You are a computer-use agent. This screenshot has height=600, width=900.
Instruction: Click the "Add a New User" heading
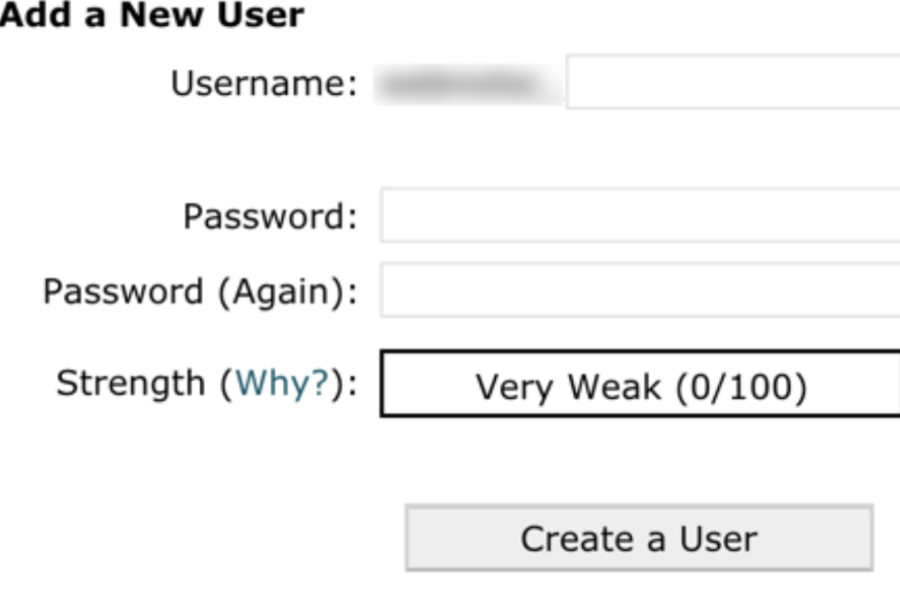point(150,15)
